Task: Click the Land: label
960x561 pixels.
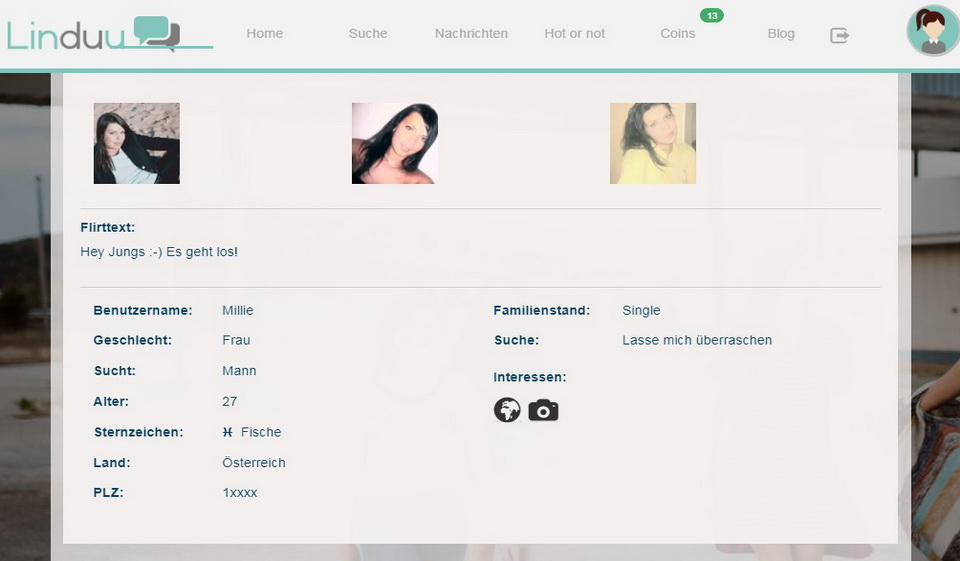Action: point(111,462)
